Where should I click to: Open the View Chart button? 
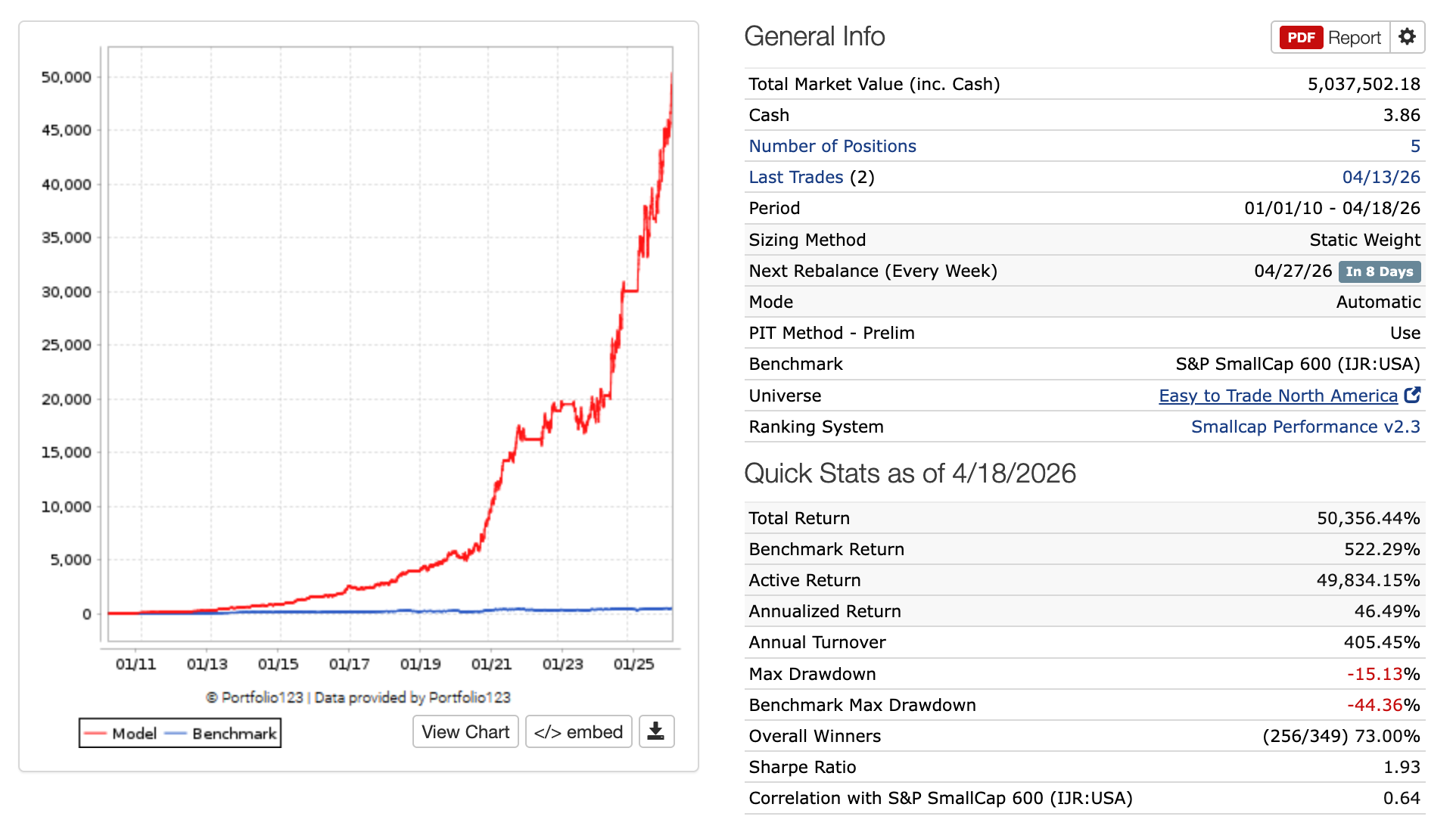465,732
